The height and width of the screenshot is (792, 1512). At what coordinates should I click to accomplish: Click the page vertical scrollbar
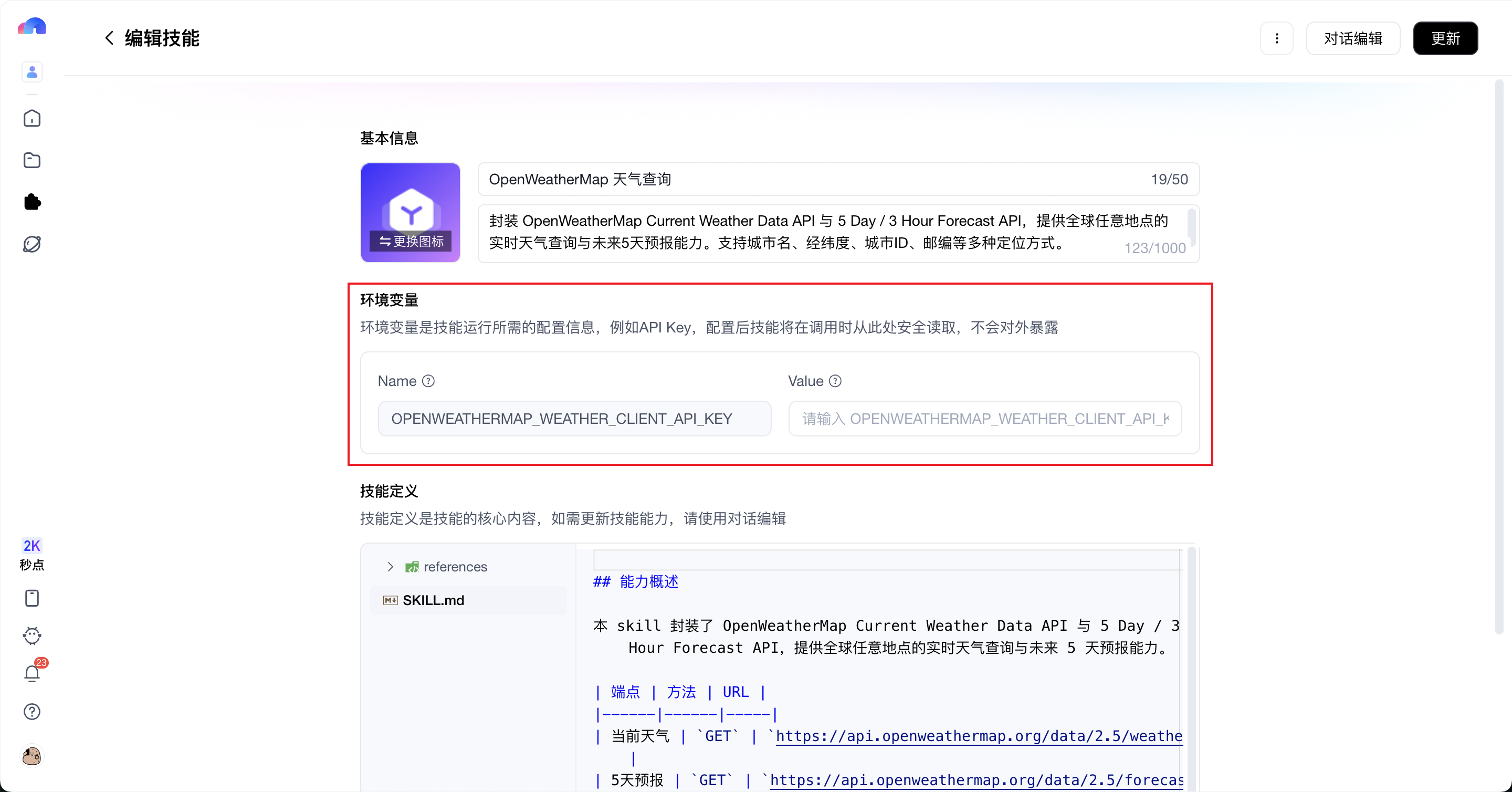click(1498, 358)
